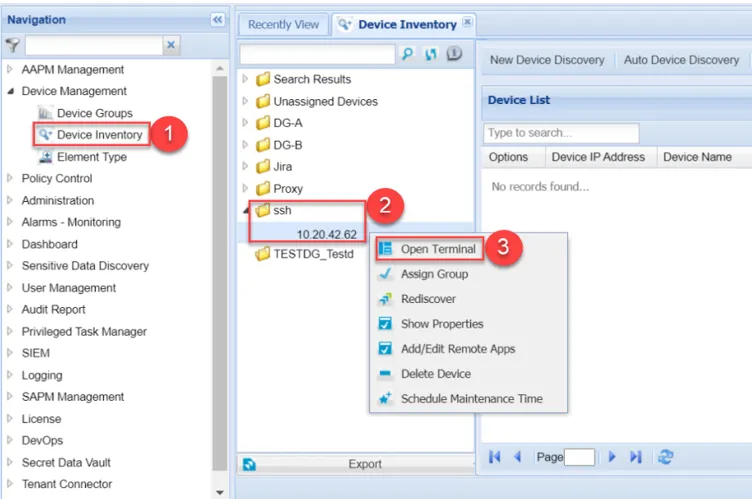Screen dimensions: 752x499
Task: Collapse the Navigation panel with the double-arrow icon
Action: (218, 20)
